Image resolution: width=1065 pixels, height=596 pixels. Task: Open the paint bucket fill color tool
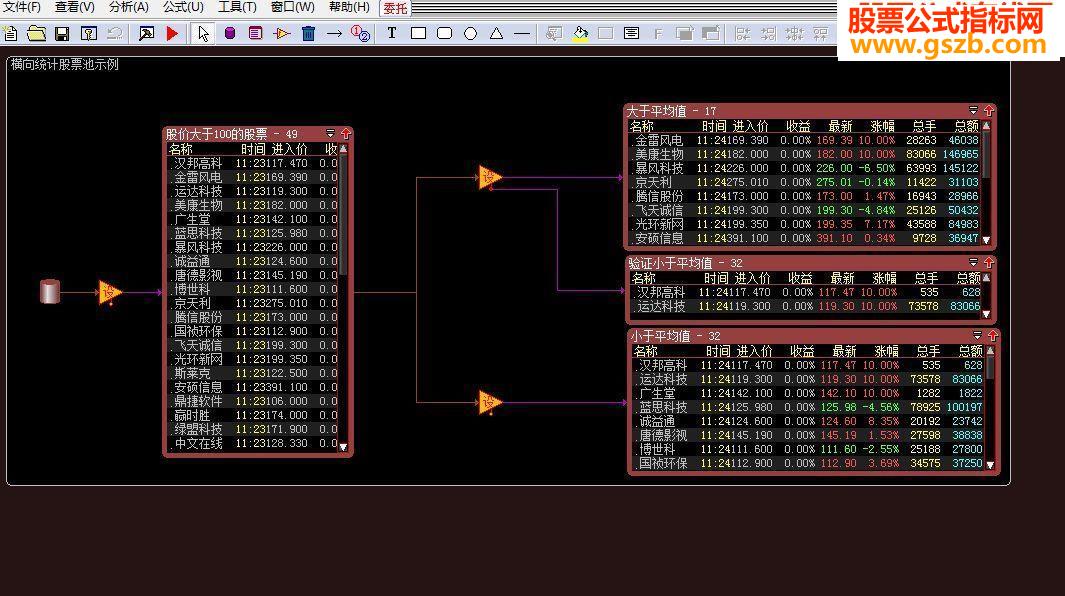[x=580, y=33]
